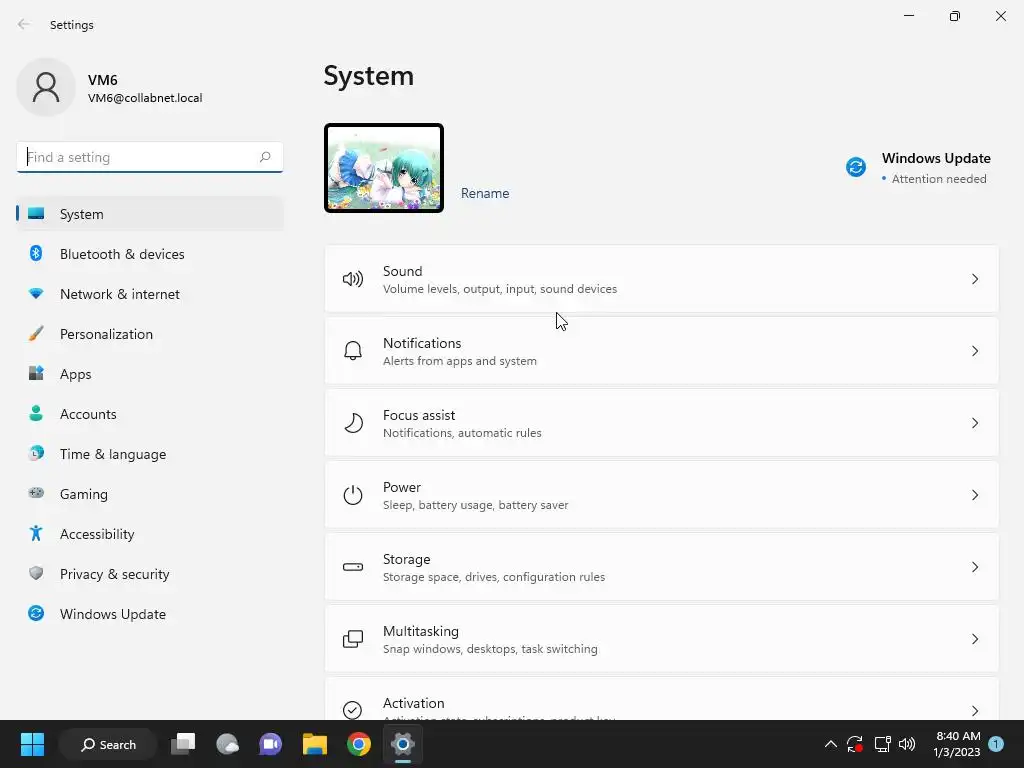This screenshot has width=1024, height=768.
Task: Click the Windows Update sidebar icon
Action: [x=36, y=613]
